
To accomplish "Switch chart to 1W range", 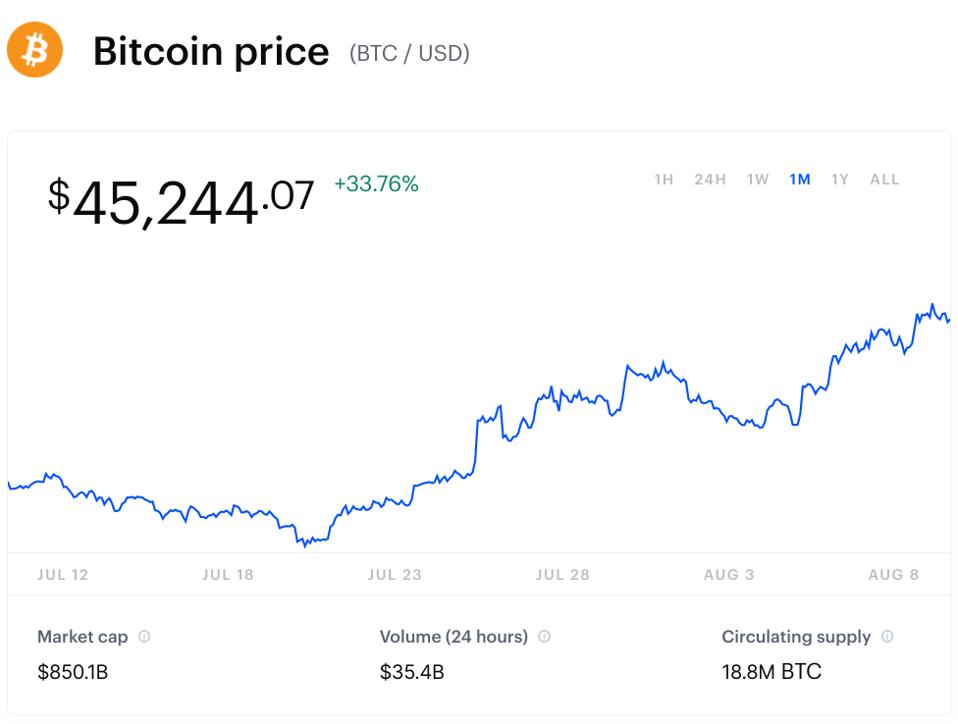I will coord(758,180).
